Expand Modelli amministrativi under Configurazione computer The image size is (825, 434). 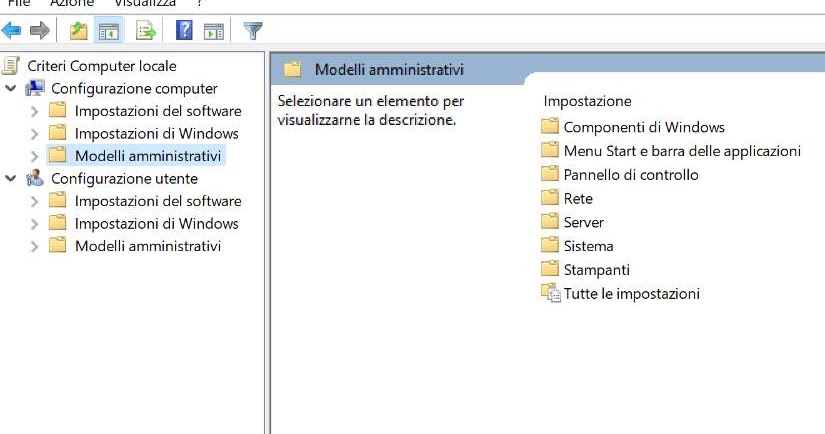(x=35, y=156)
